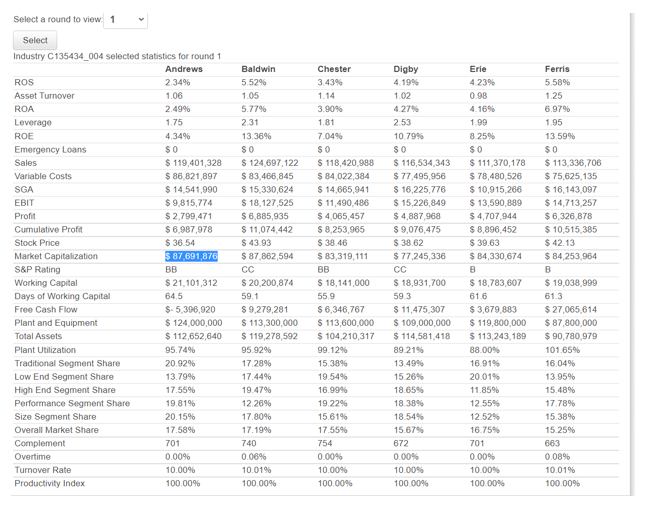
Task: Click Andrews' variable costs $86,821,897
Action: (191, 176)
